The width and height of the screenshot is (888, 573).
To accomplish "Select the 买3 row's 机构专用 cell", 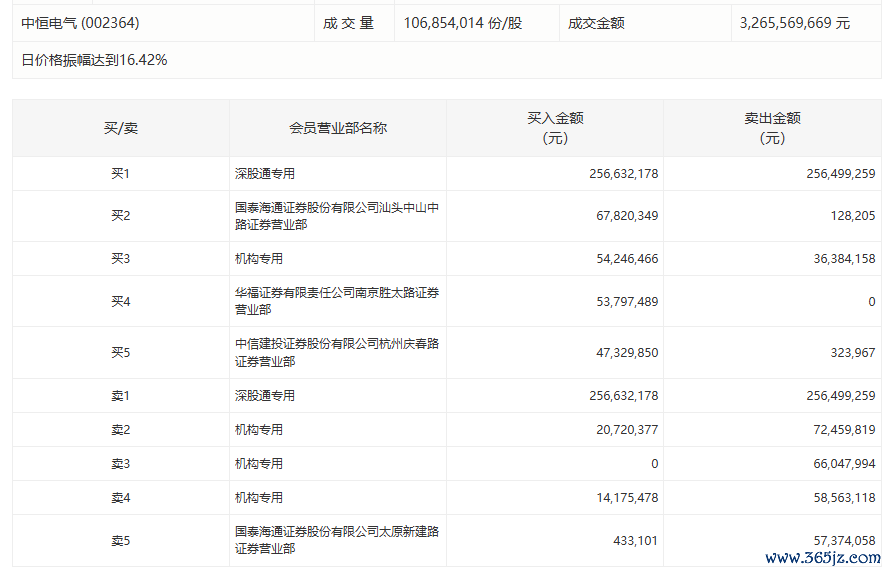I will pos(259,259).
